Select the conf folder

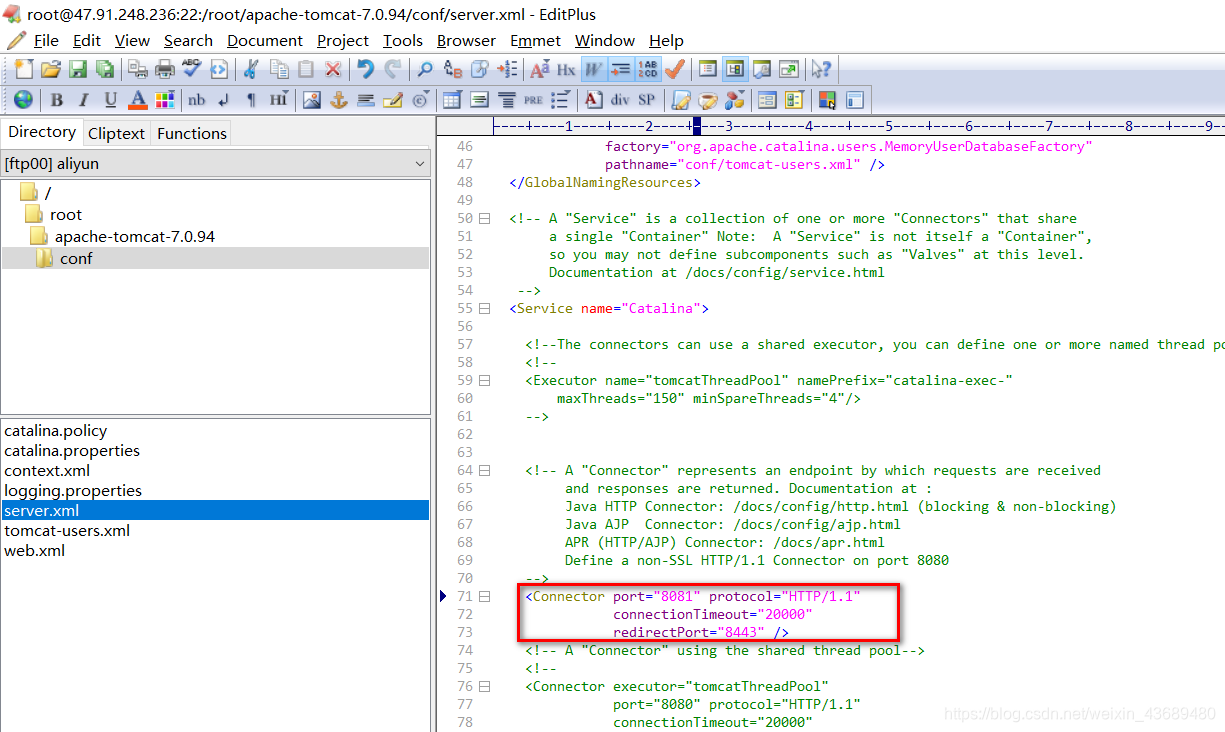pyautogui.click(x=76, y=258)
